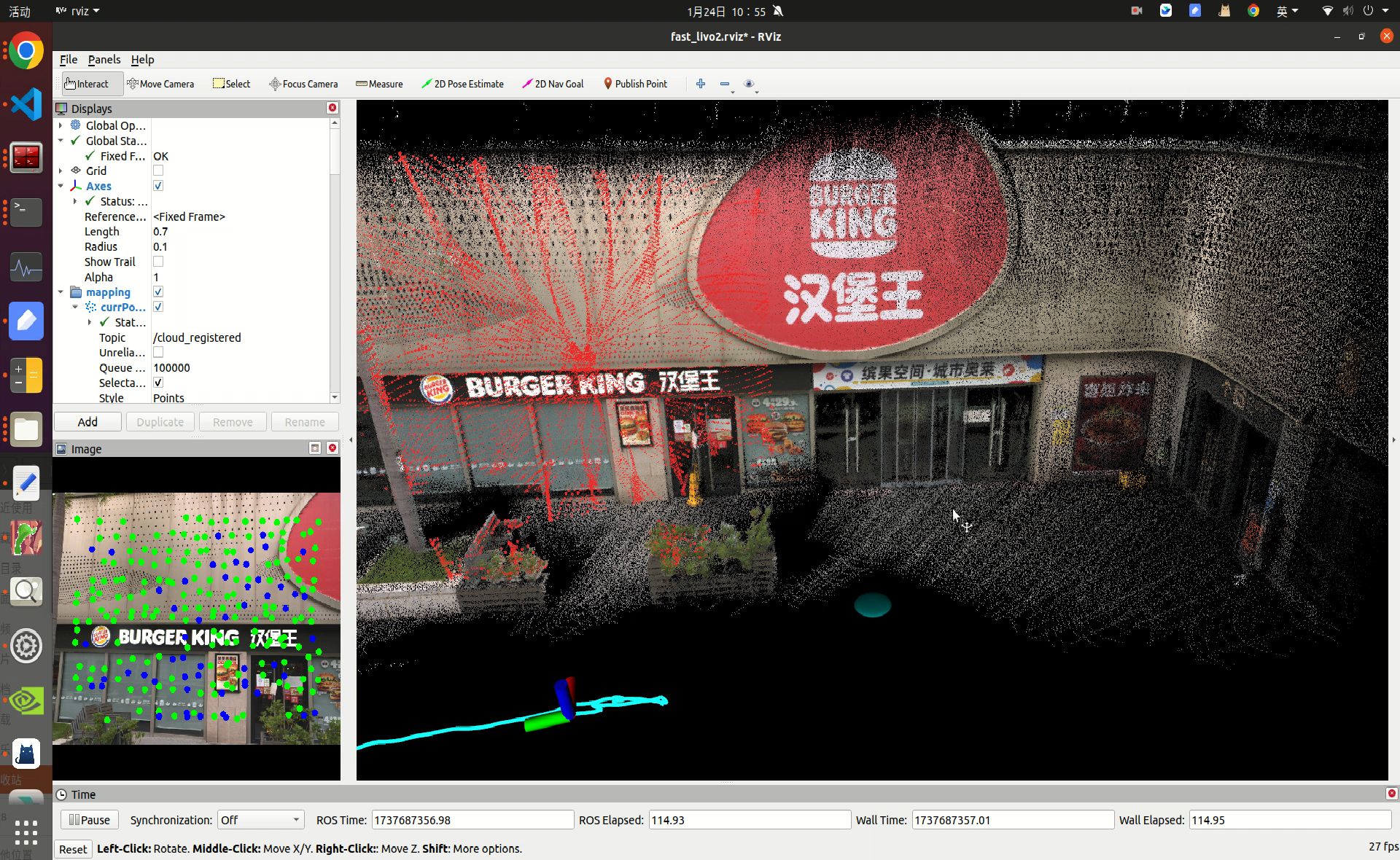Click the Add display button

[x=87, y=422]
